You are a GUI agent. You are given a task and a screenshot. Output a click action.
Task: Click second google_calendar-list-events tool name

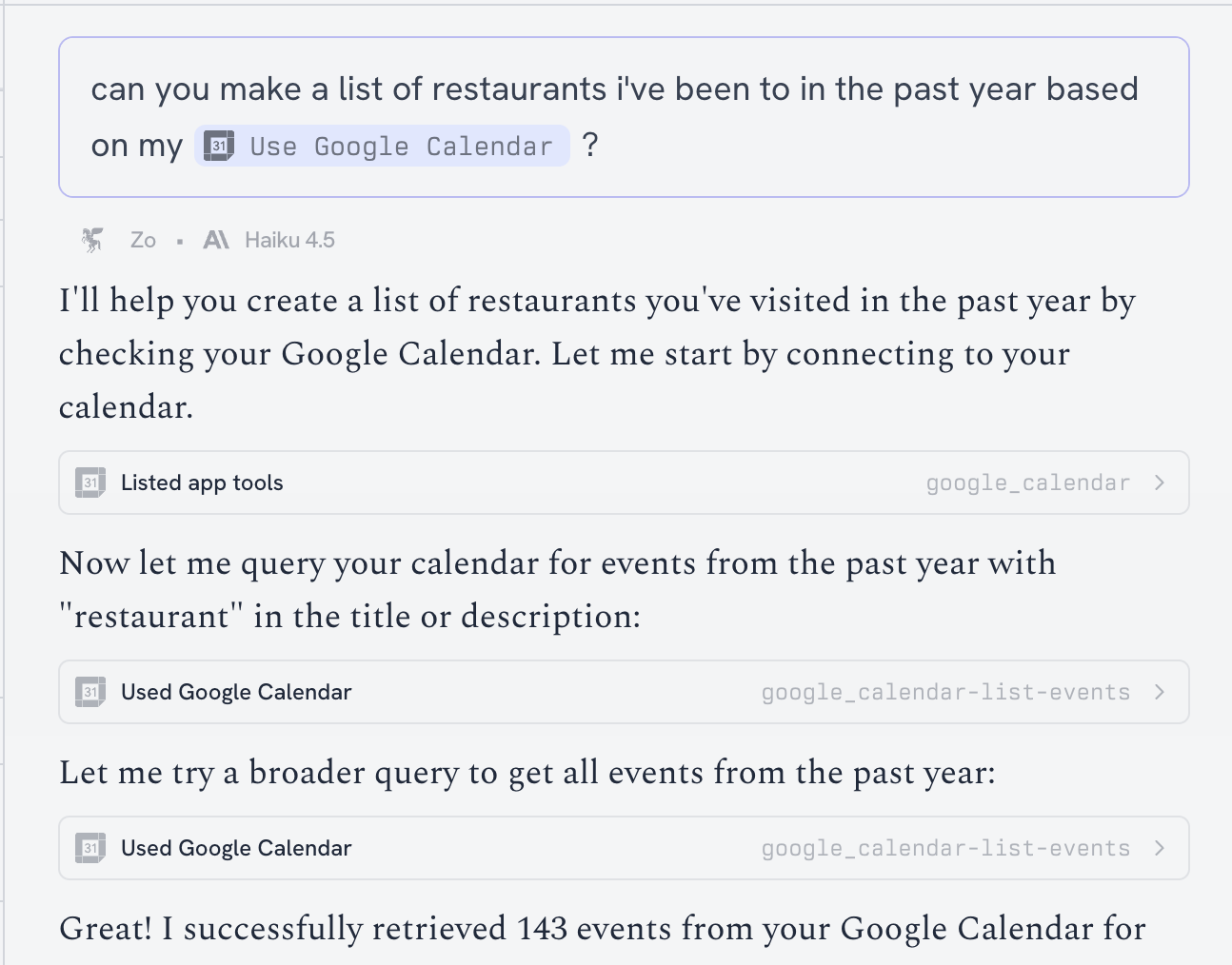(945, 849)
